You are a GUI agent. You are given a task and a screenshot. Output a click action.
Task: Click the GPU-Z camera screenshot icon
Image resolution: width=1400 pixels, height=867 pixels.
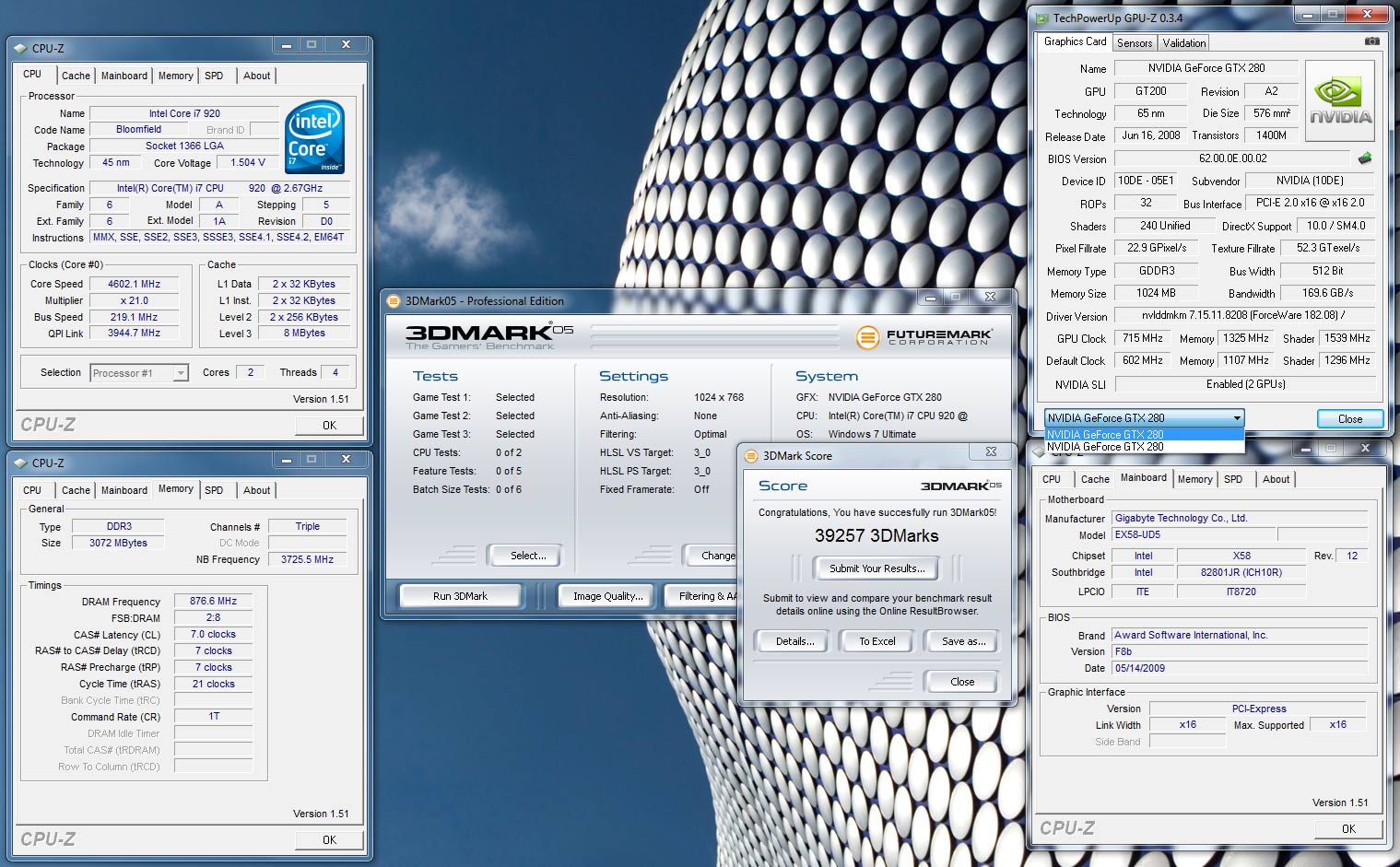1372,41
